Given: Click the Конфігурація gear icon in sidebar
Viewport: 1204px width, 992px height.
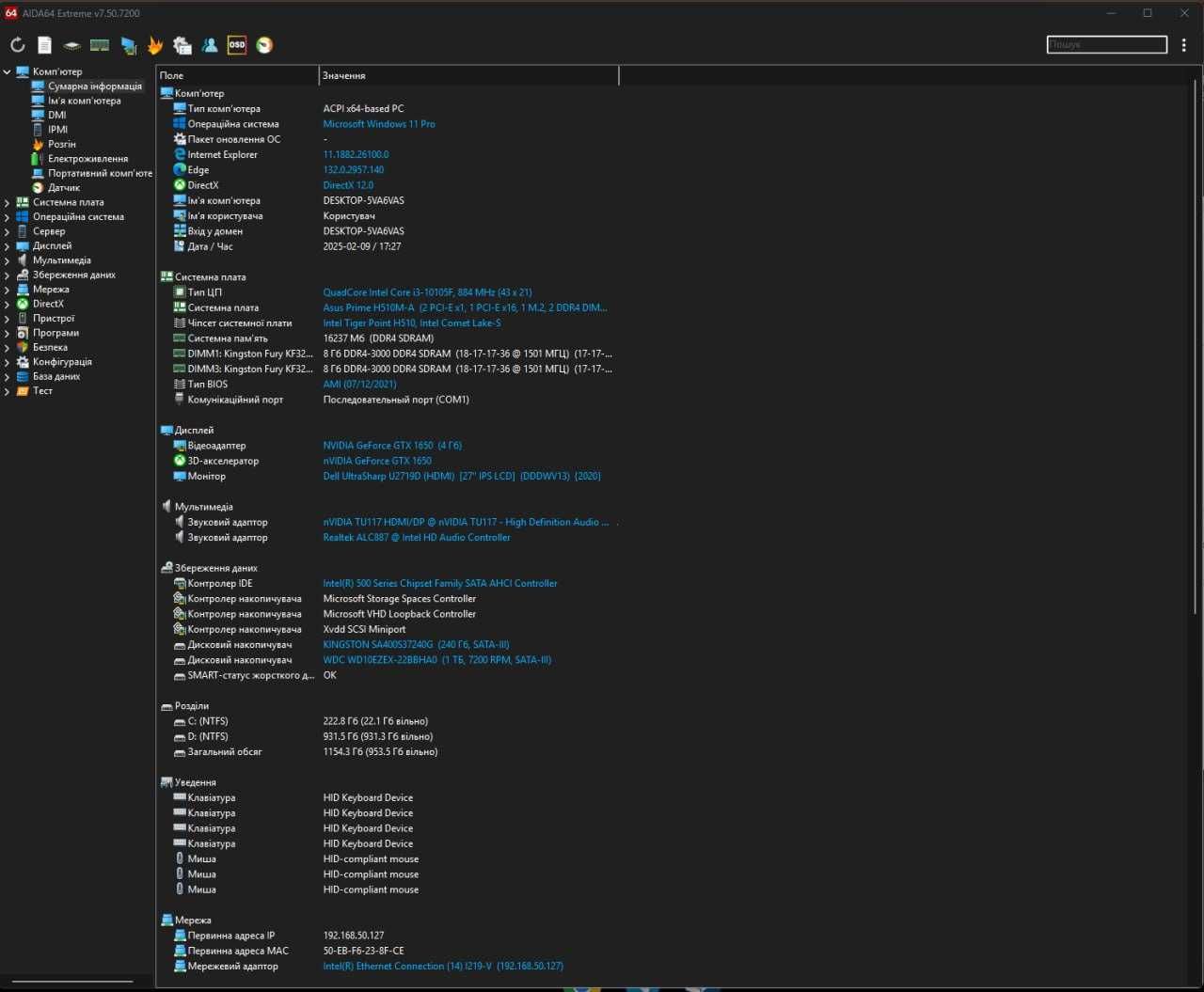Looking at the screenshot, I should click(23, 362).
